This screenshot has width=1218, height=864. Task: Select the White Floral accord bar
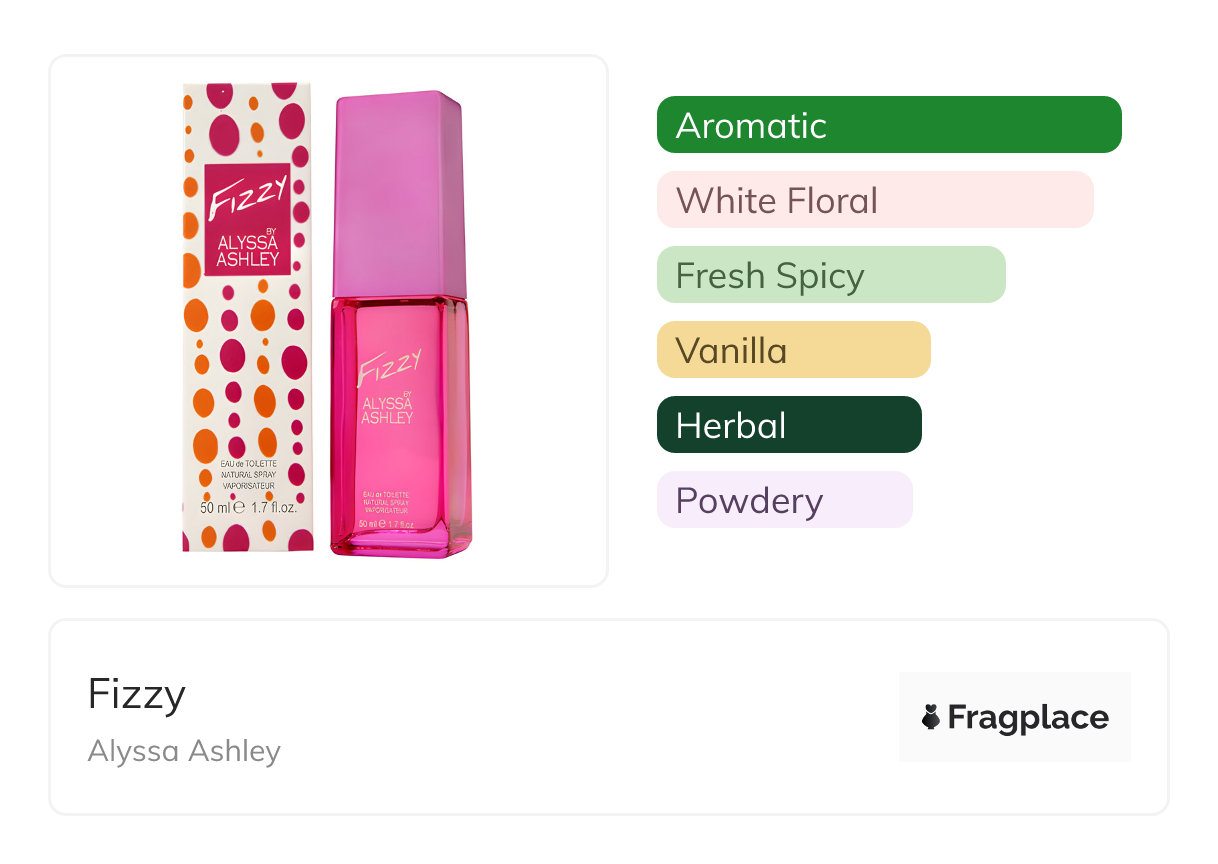tap(874, 200)
